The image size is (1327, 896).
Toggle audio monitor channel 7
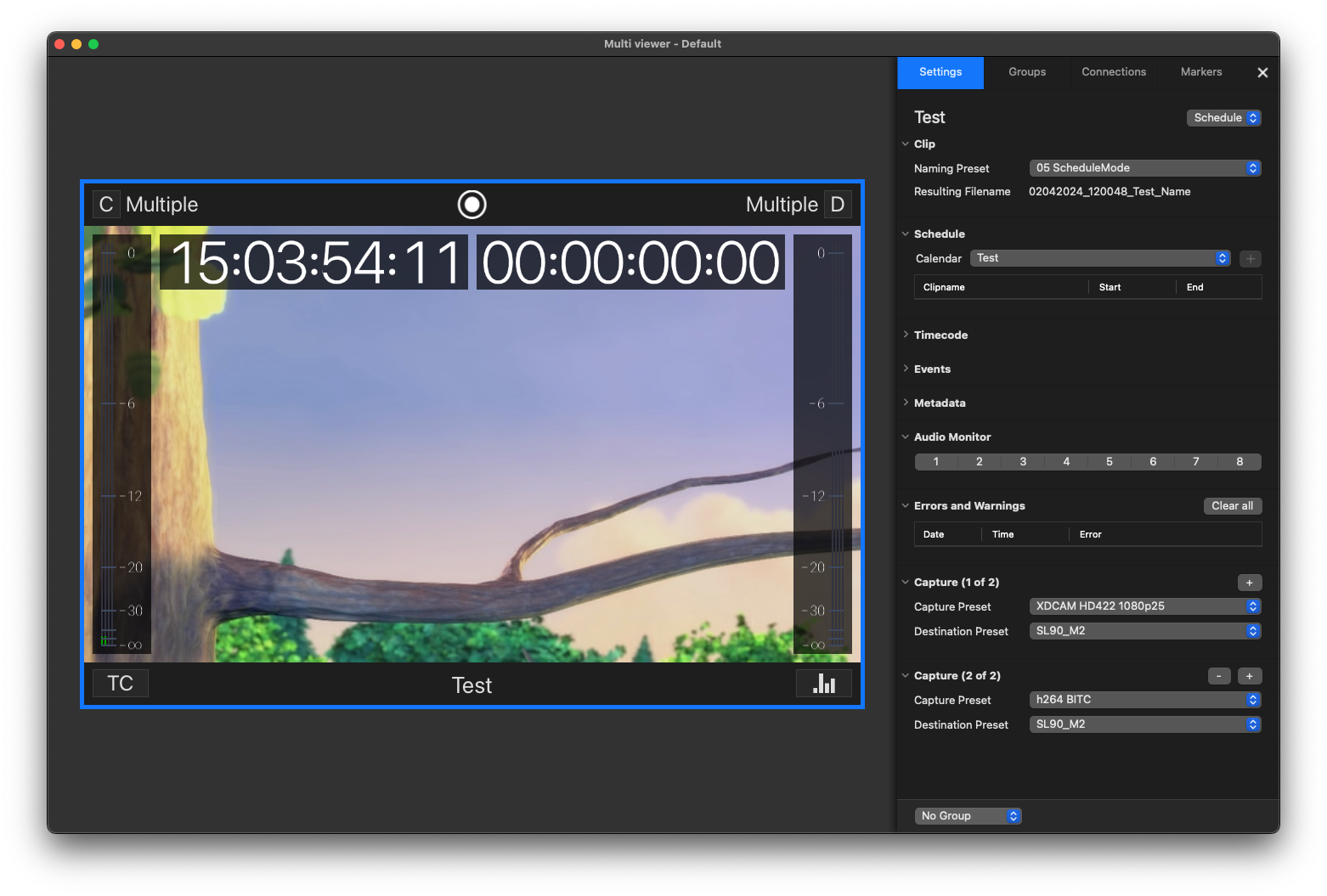point(1196,462)
